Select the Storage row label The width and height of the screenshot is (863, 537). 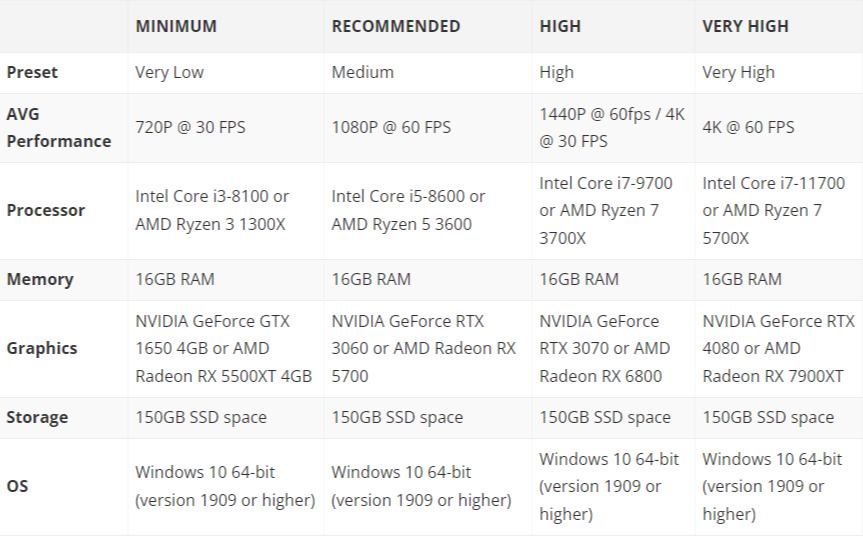[37, 417]
